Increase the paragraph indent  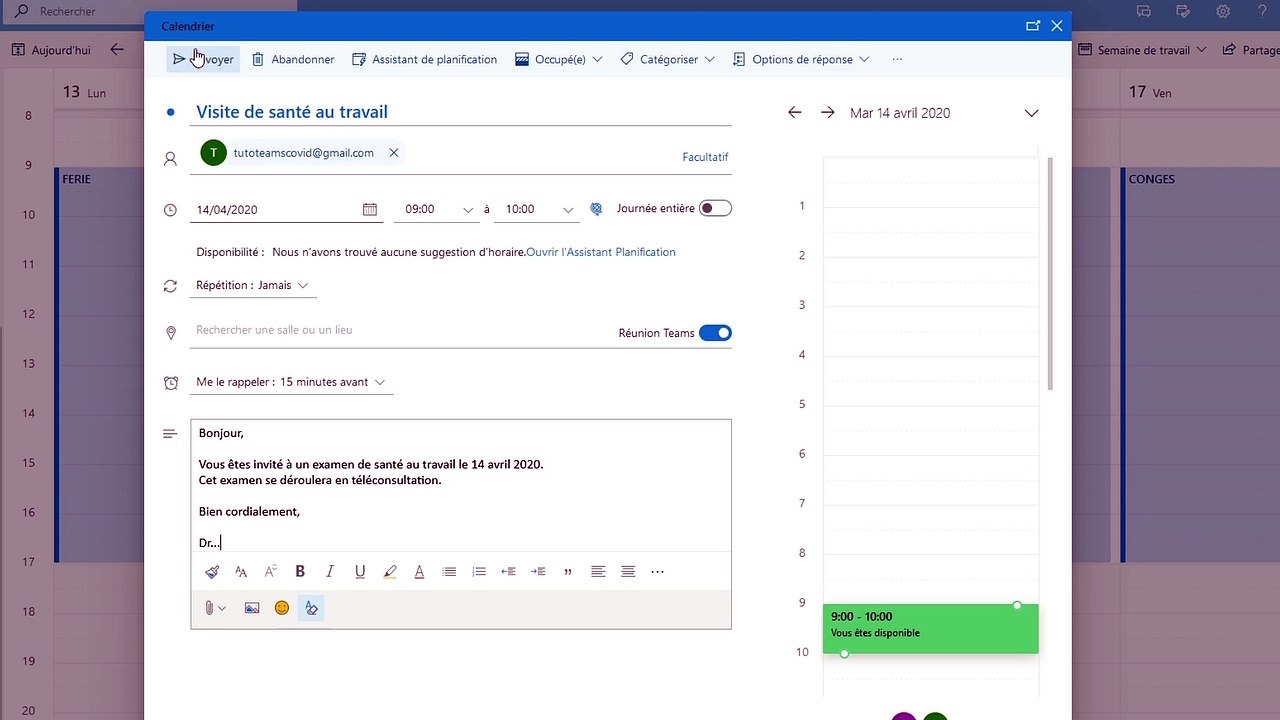[538, 572]
